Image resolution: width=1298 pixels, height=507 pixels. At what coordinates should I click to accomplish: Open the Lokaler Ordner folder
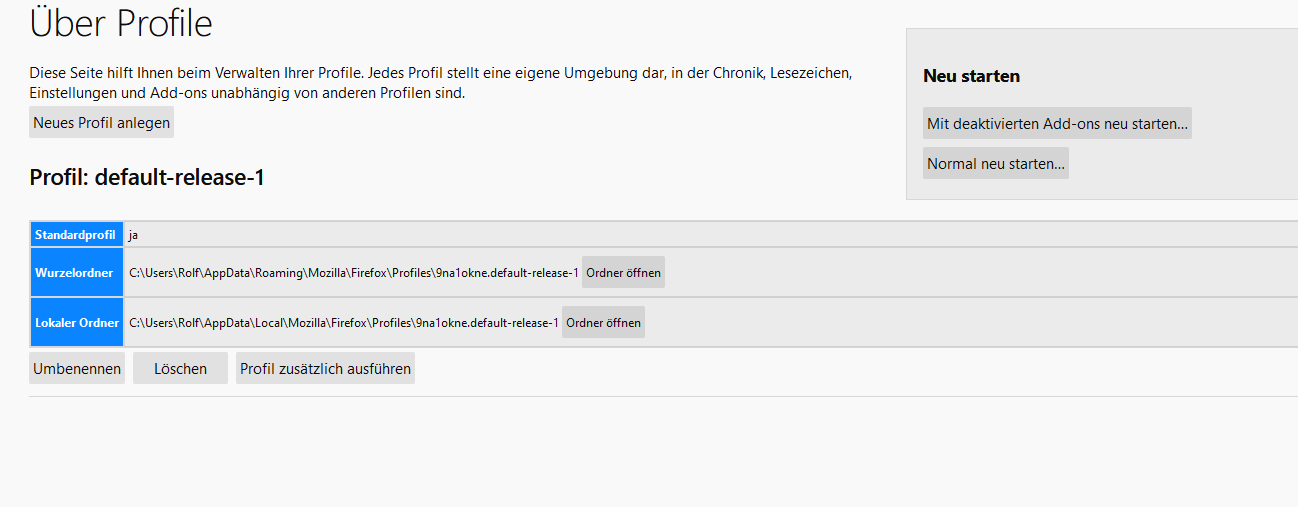pyautogui.click(x=603, y=323)
